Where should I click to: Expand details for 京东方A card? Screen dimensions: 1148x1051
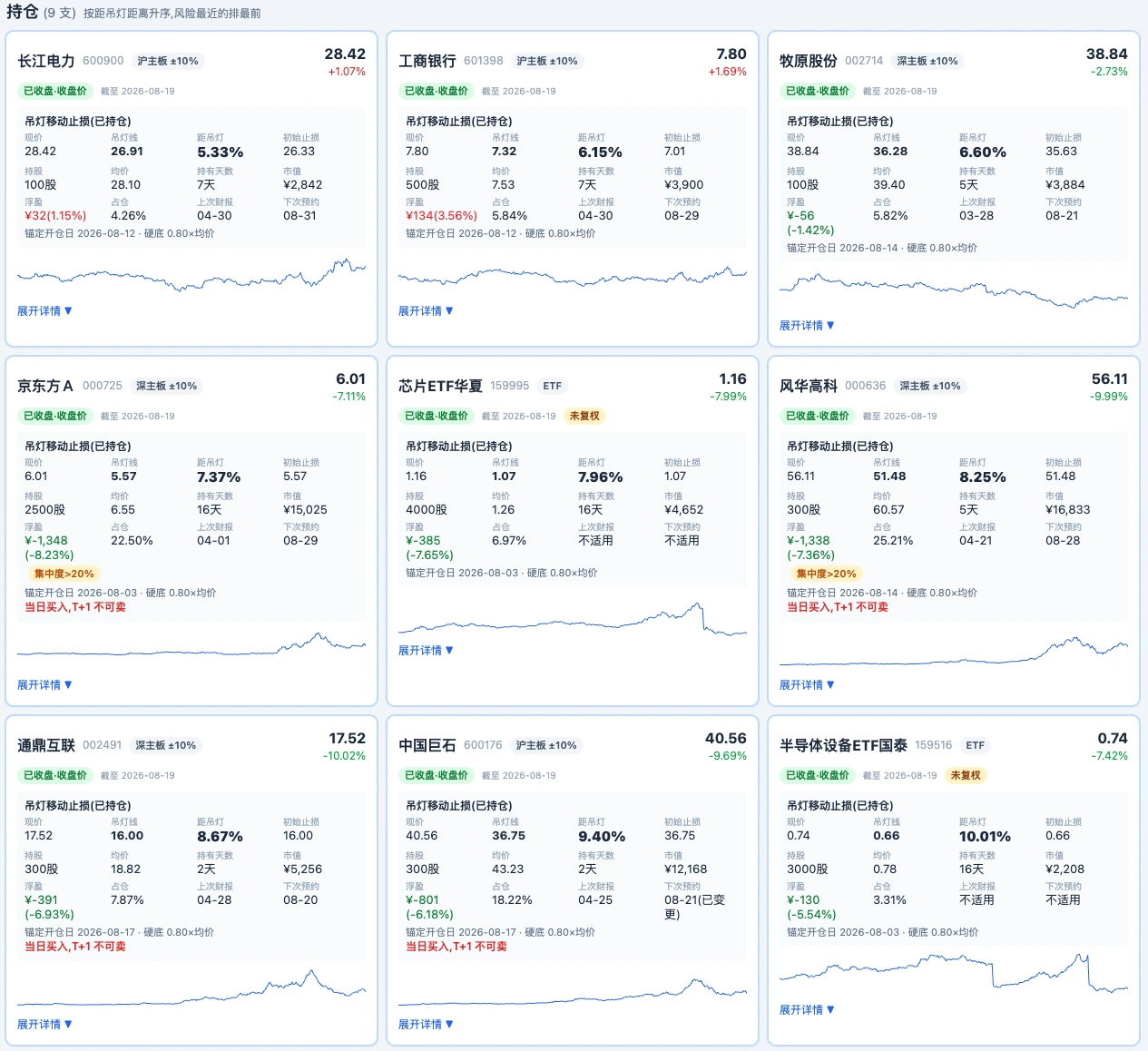44,685
